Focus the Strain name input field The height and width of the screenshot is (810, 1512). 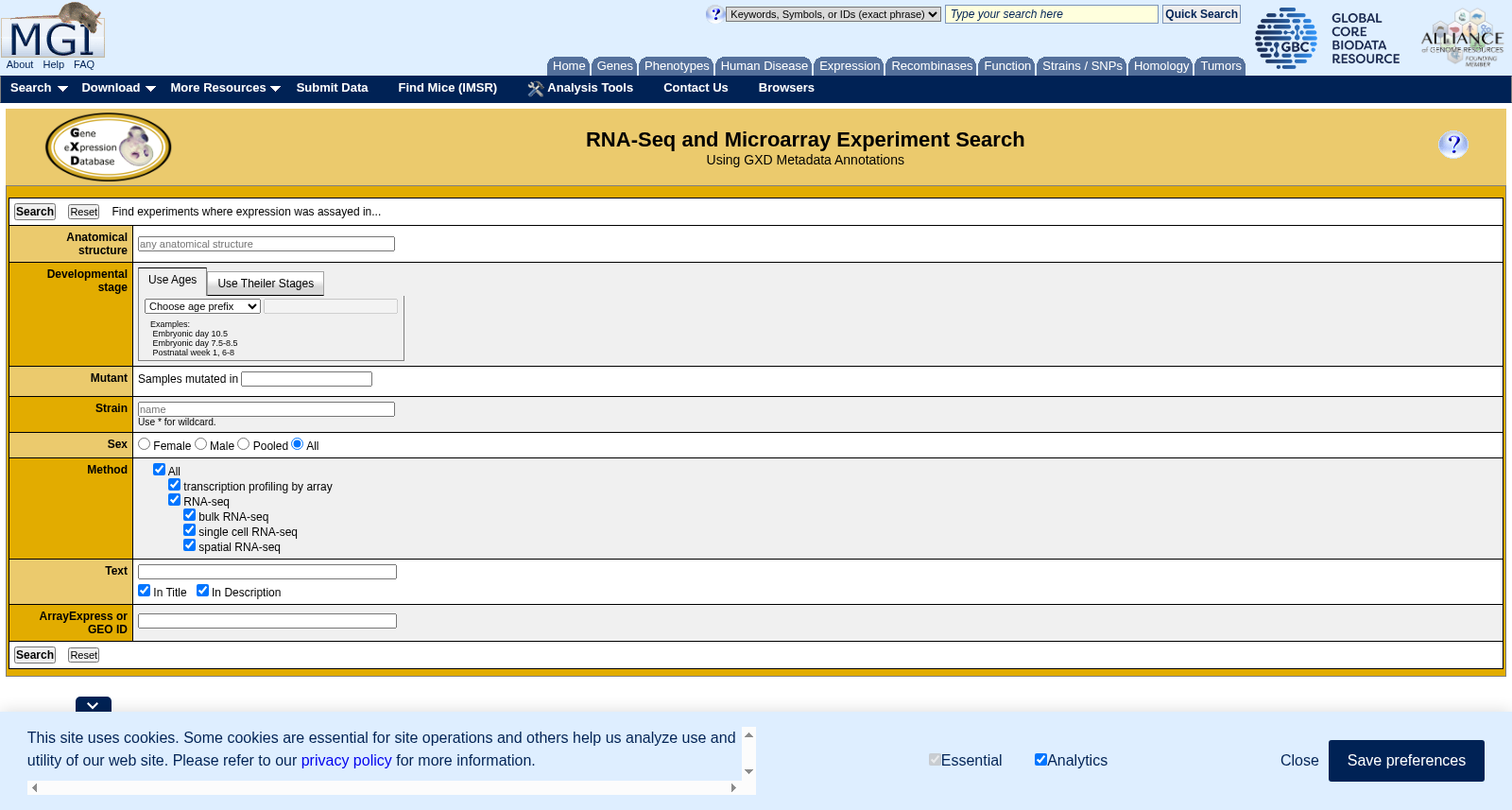coord(266,409)
